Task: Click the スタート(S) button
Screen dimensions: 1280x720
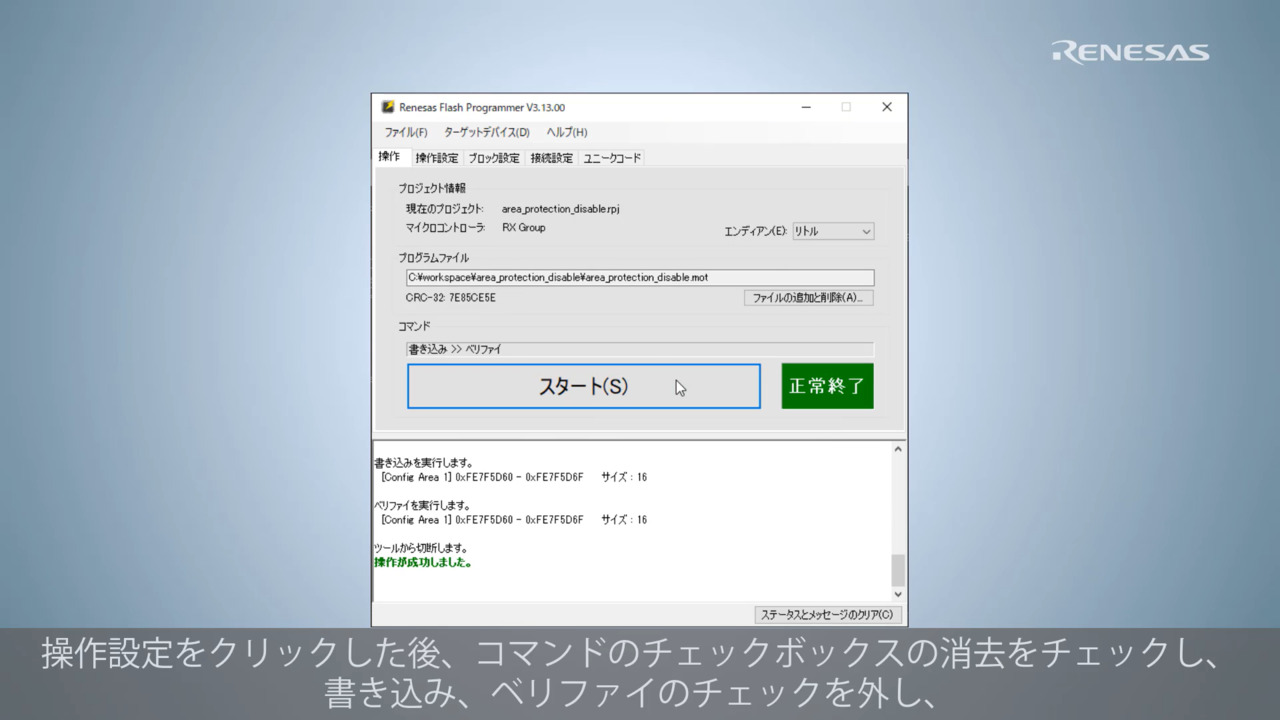Action: (x=584, y=386)
